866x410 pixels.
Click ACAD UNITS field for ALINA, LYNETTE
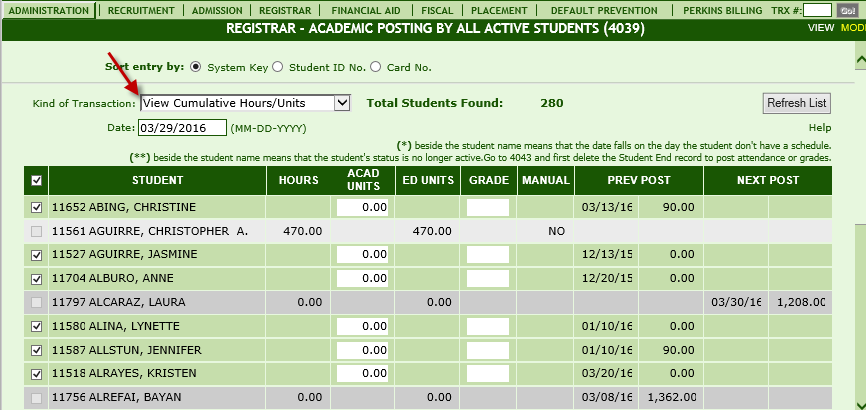pyautogui.click(x=362, y=326)
